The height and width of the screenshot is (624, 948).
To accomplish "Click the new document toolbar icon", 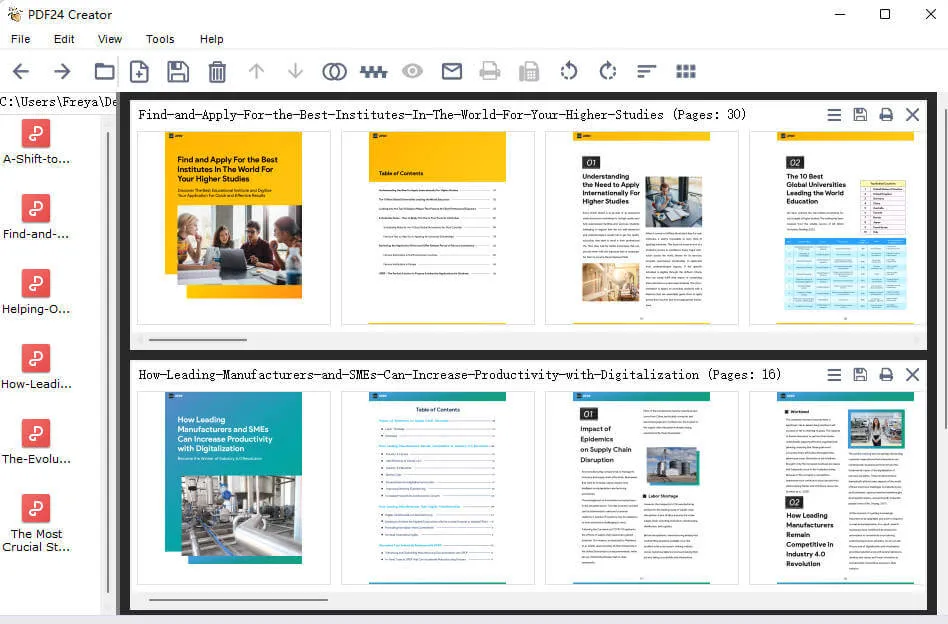I will (x=139, y=71).
